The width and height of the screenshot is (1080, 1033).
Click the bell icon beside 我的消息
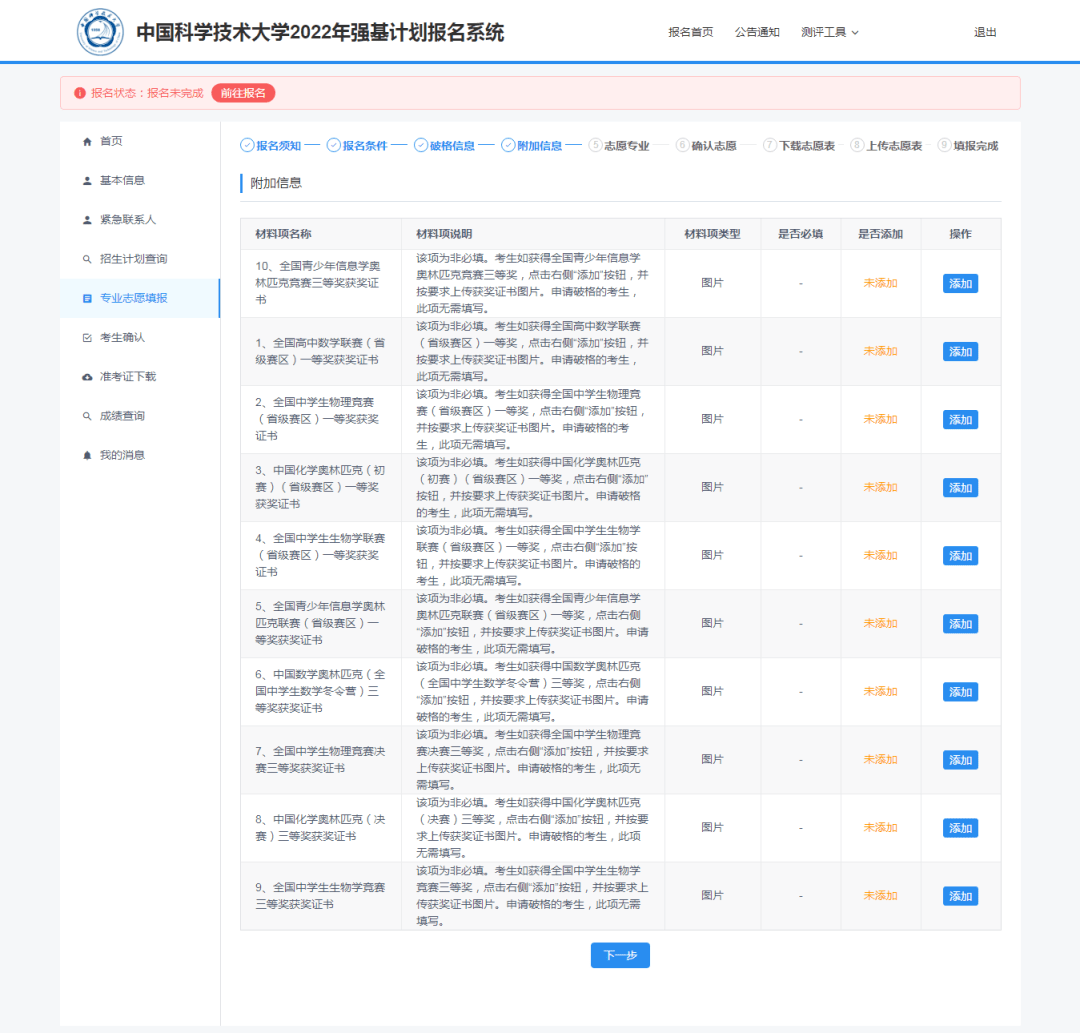tap(87, 455)
